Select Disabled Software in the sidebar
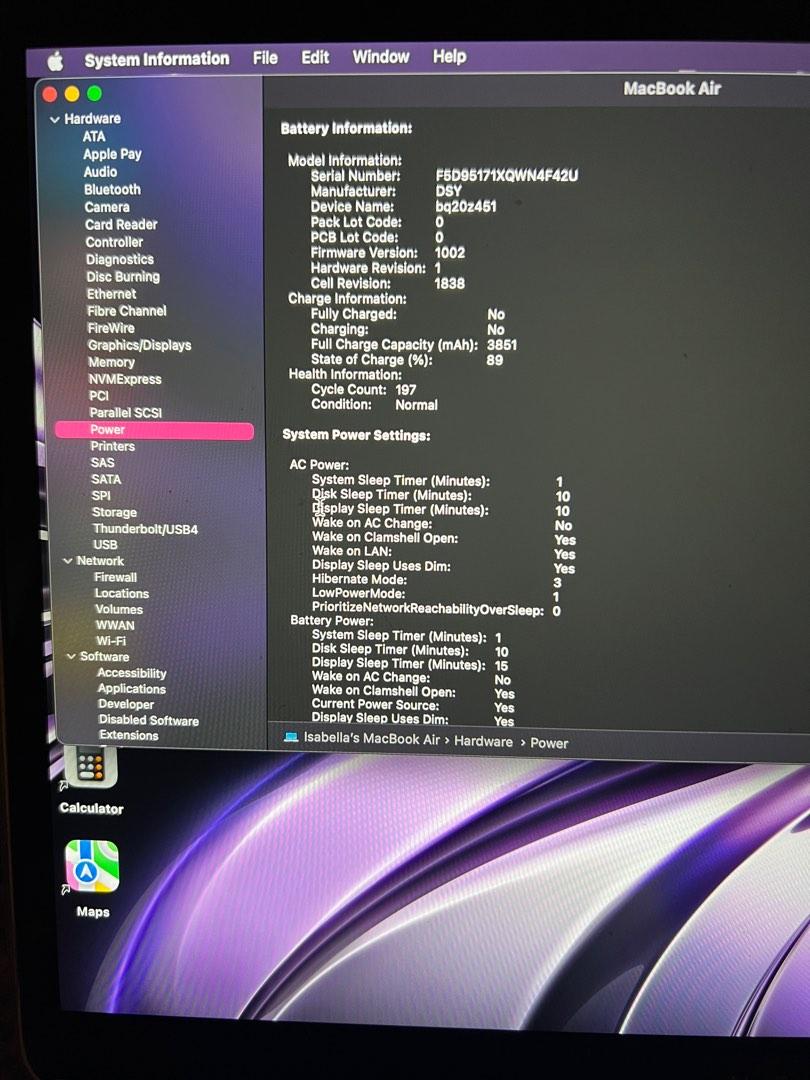 [x=149, y=720]
